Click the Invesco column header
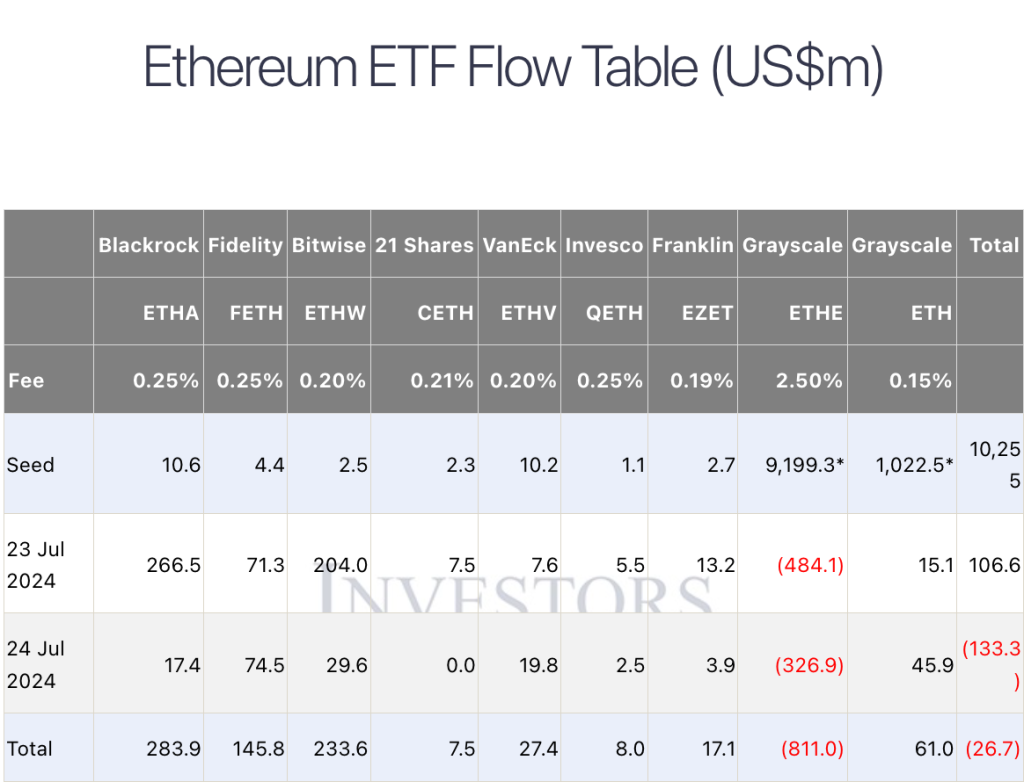 (604, 245)
